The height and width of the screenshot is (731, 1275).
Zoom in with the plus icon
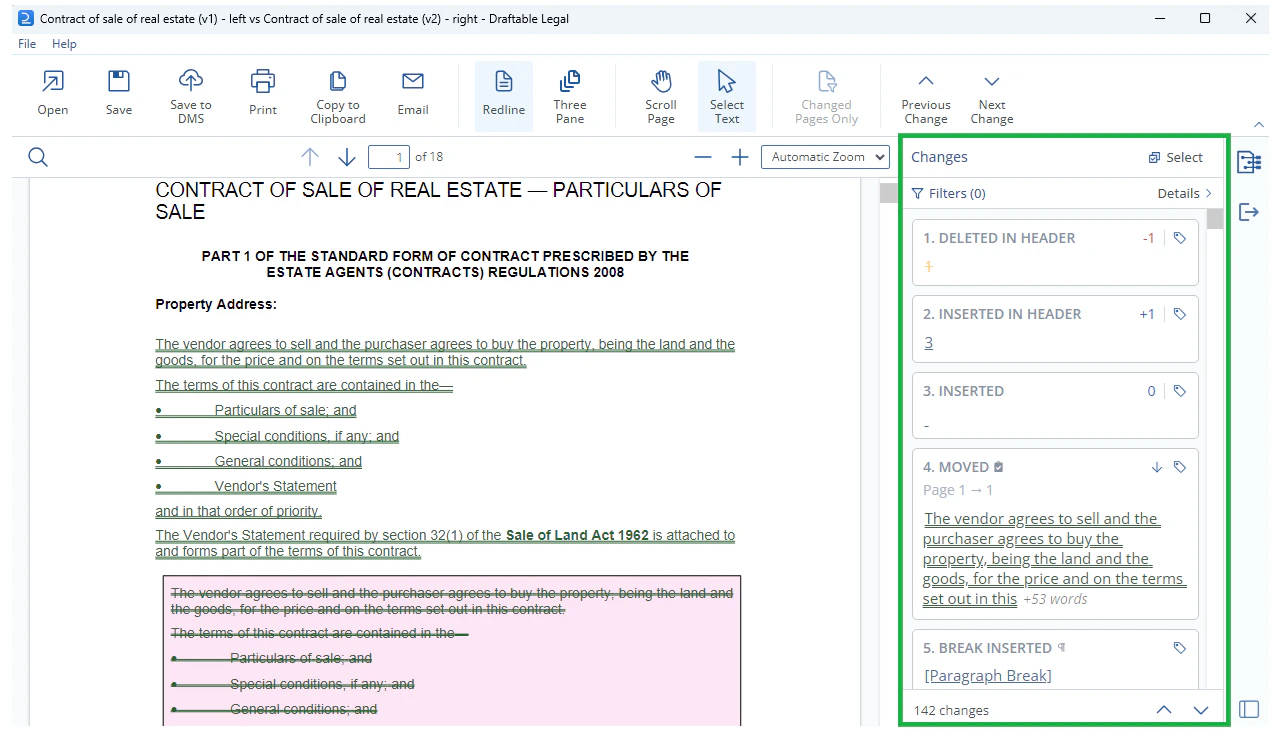(x=740, y=157)
